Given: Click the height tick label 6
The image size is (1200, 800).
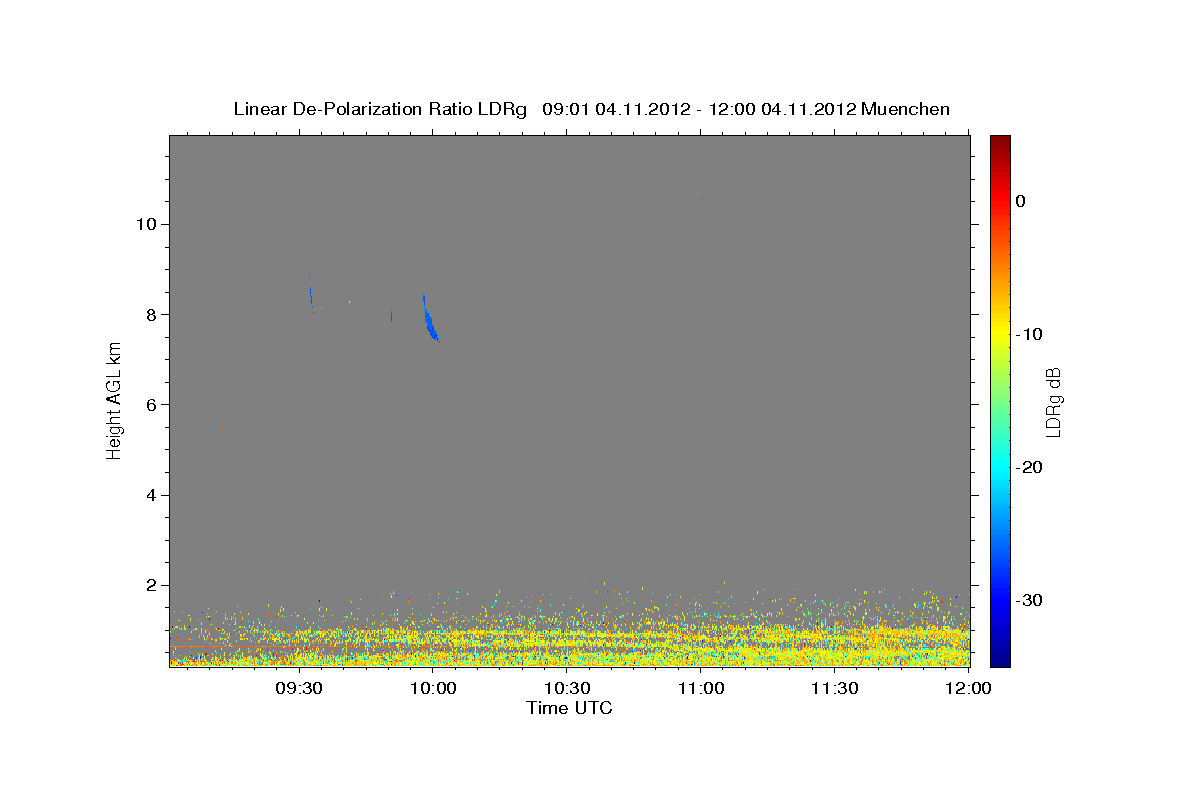Looking at the screenshot, I should point(149,405).
